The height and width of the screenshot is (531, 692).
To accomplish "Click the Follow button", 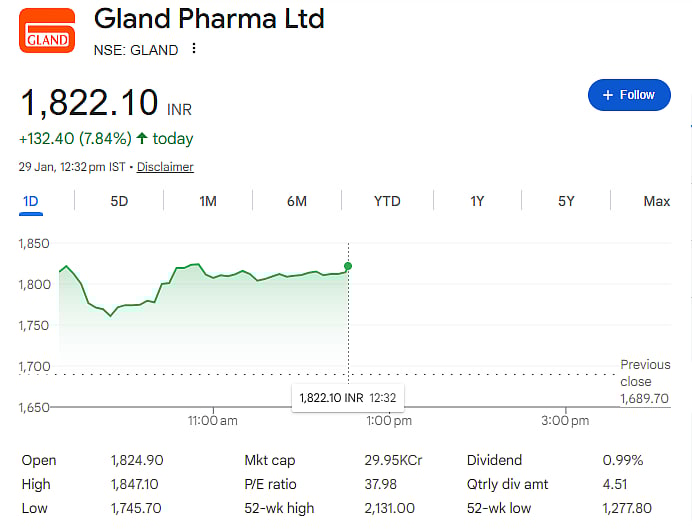I will click(628, 95).
